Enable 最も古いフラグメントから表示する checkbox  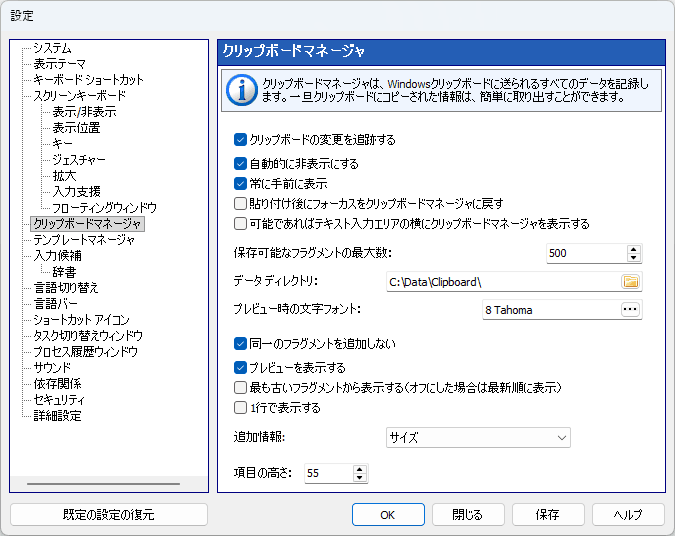(x=240, y=387)
